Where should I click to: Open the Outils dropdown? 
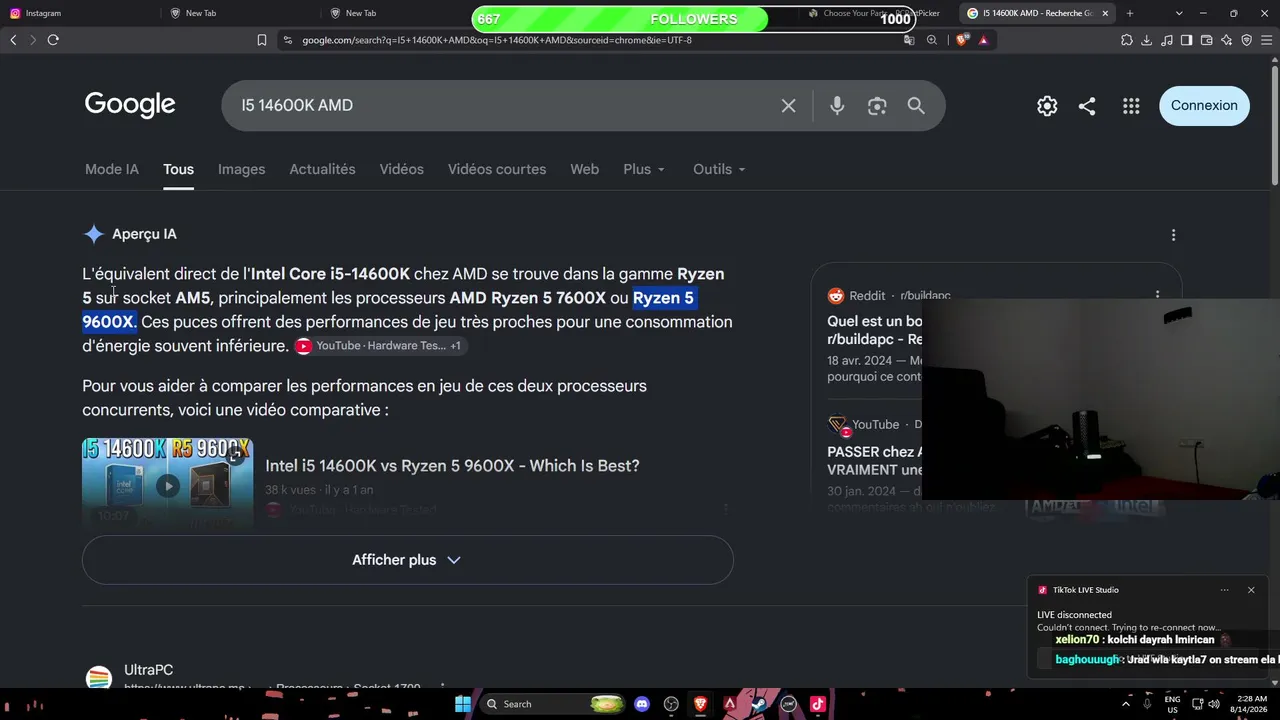719,169
